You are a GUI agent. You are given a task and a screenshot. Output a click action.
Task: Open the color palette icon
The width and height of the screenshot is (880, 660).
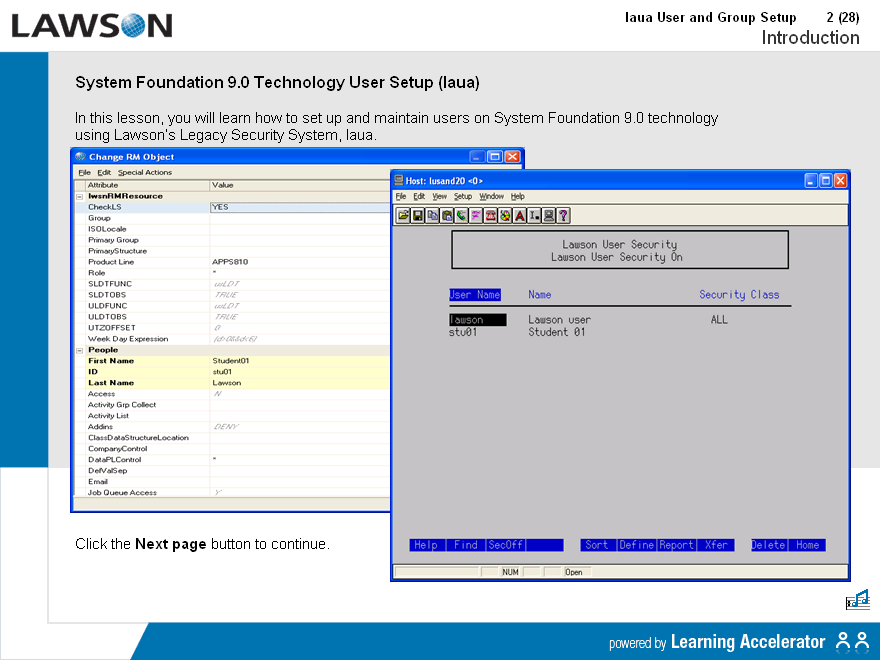[505, 216]
